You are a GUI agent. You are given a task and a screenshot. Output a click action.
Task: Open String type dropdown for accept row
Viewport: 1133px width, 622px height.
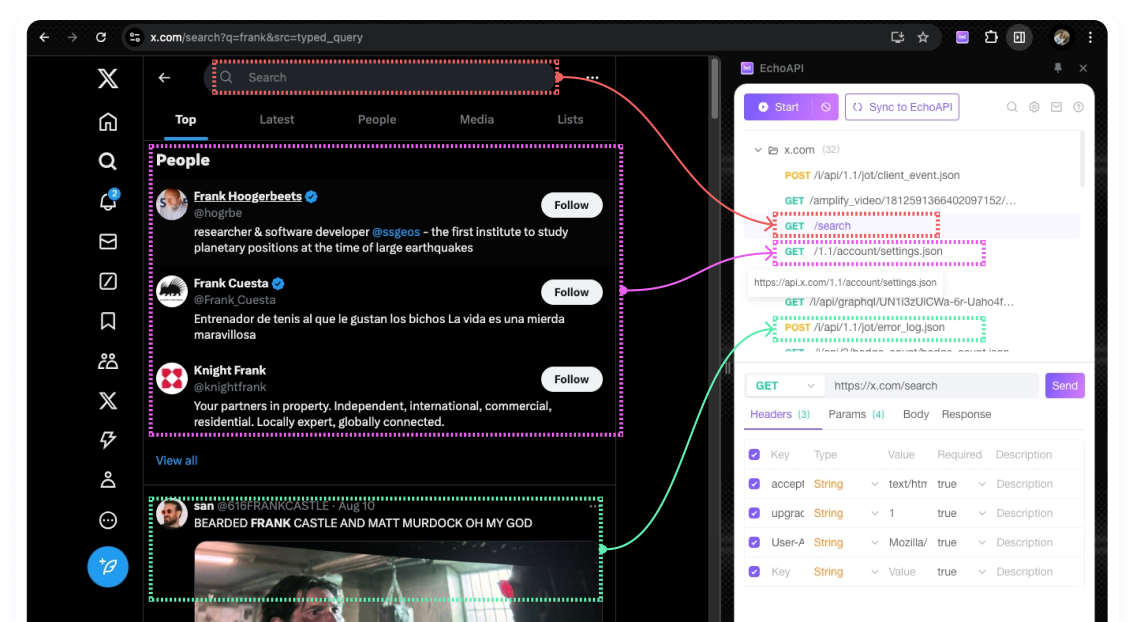(845, 484)
